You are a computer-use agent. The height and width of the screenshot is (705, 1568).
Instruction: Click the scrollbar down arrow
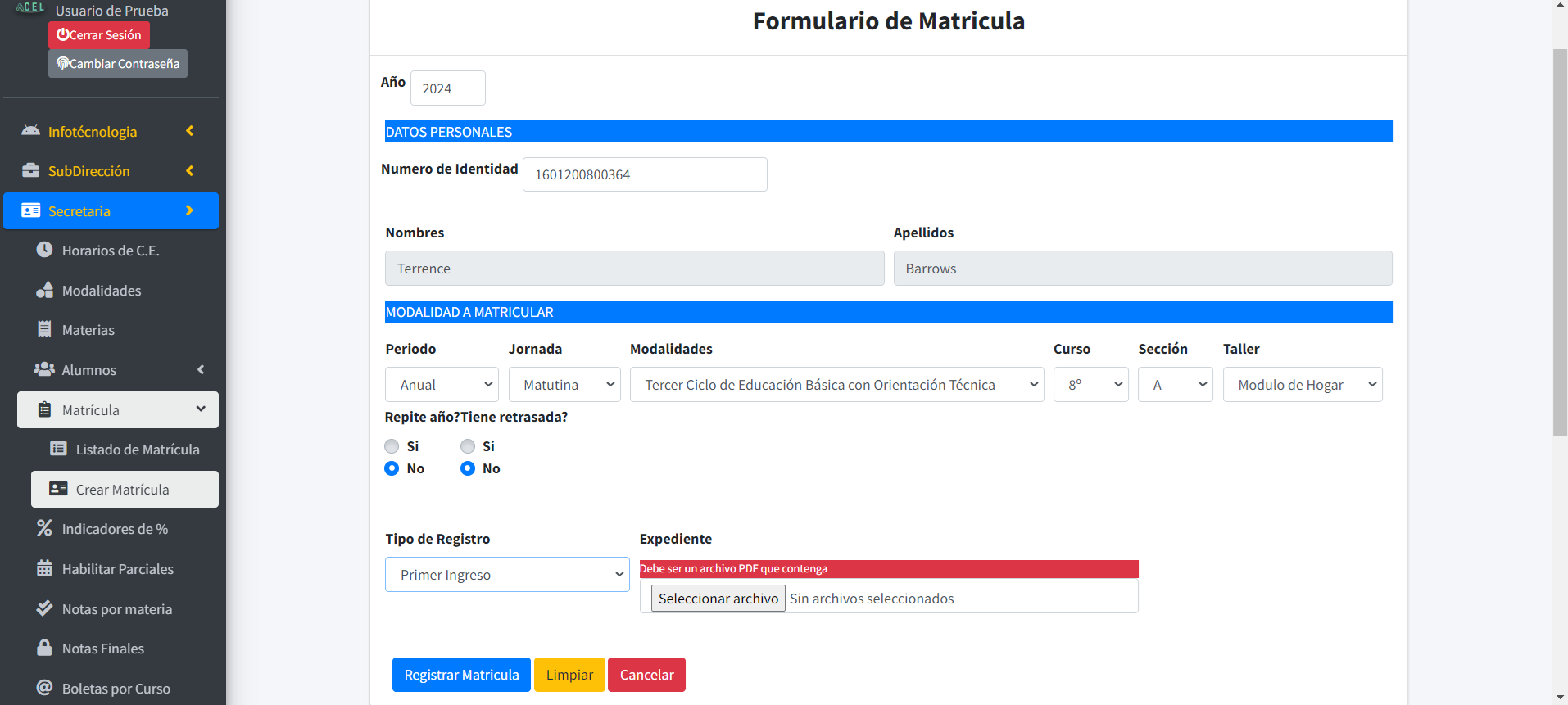point(1560,697)
